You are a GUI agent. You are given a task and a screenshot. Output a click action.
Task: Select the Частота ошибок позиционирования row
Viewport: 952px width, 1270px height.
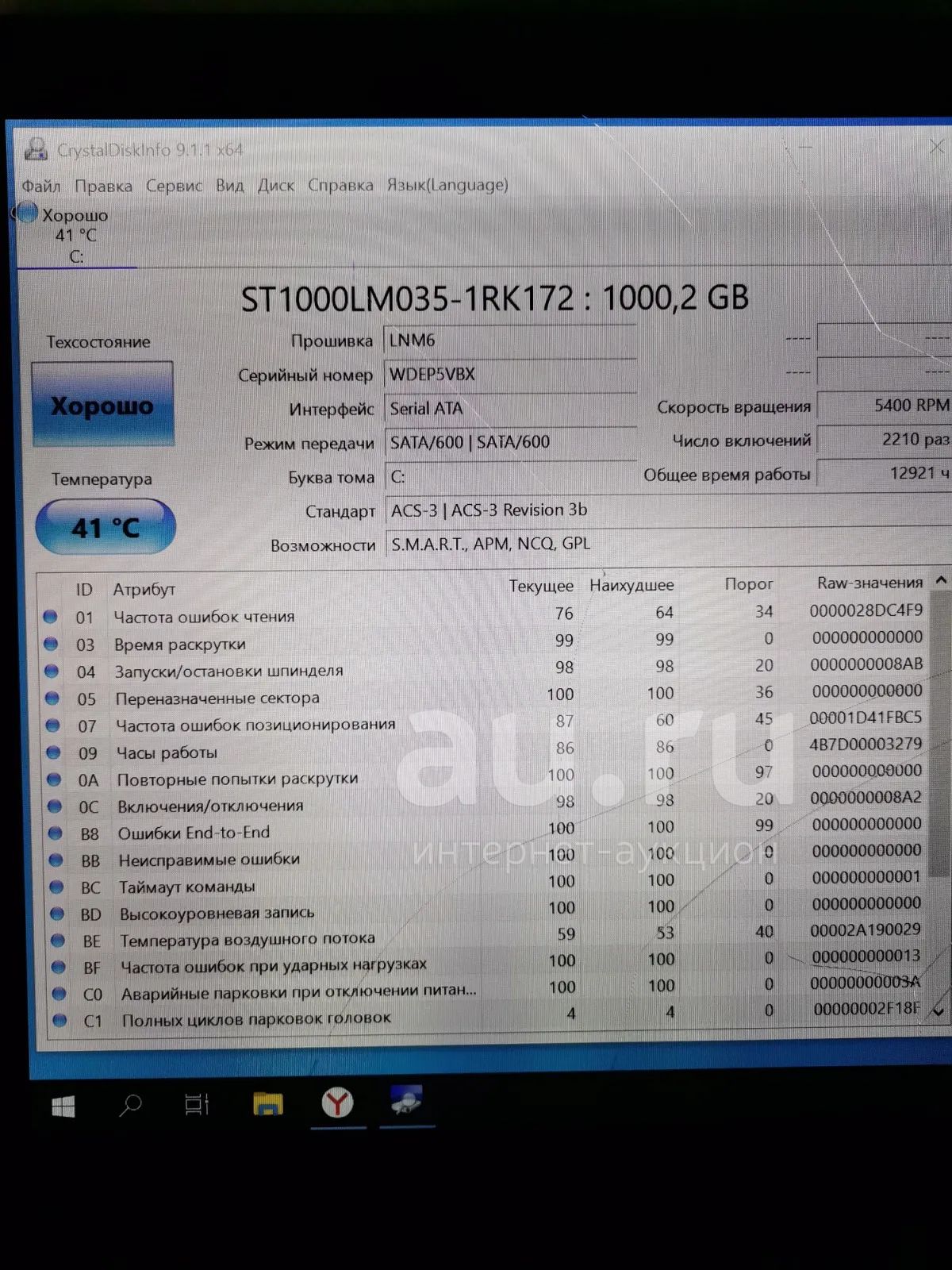pyautogui.click(x=484, y=723)
